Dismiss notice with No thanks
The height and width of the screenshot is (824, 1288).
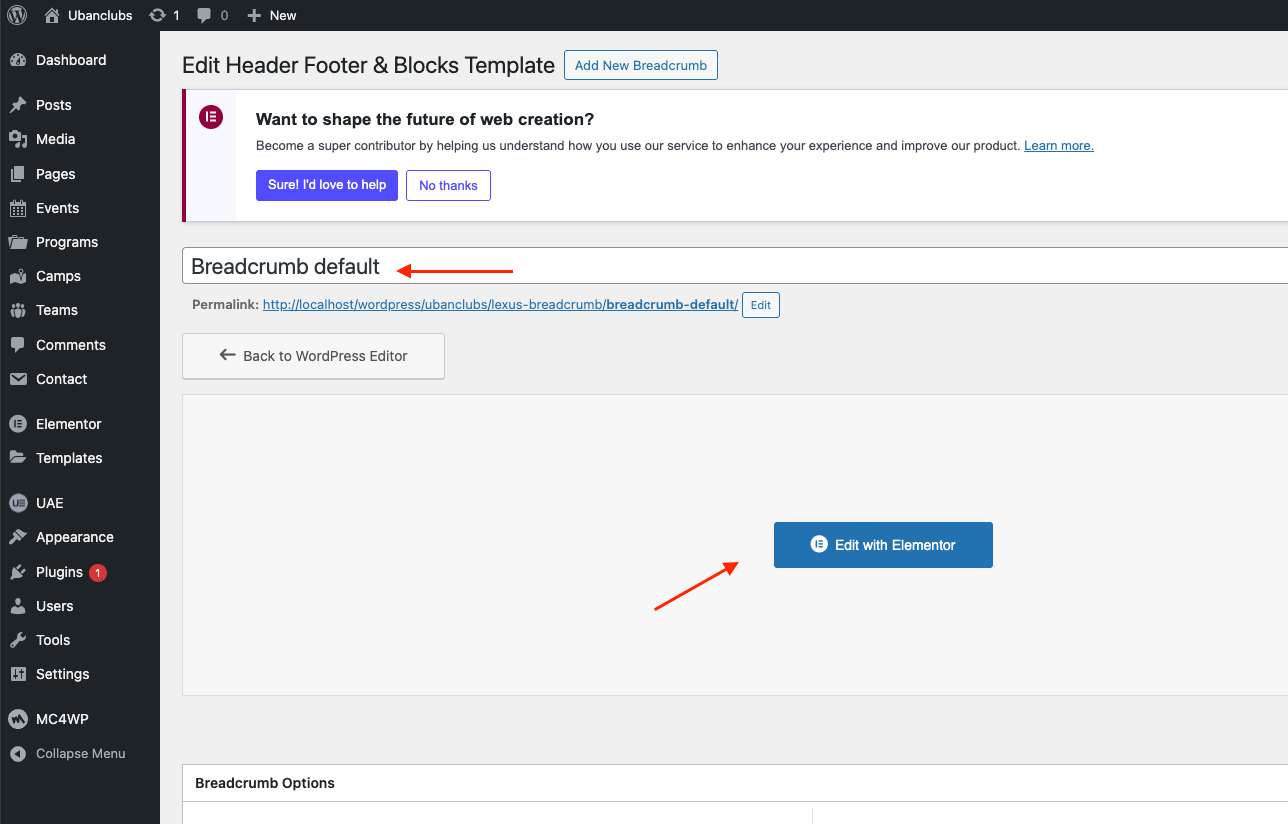448,185
